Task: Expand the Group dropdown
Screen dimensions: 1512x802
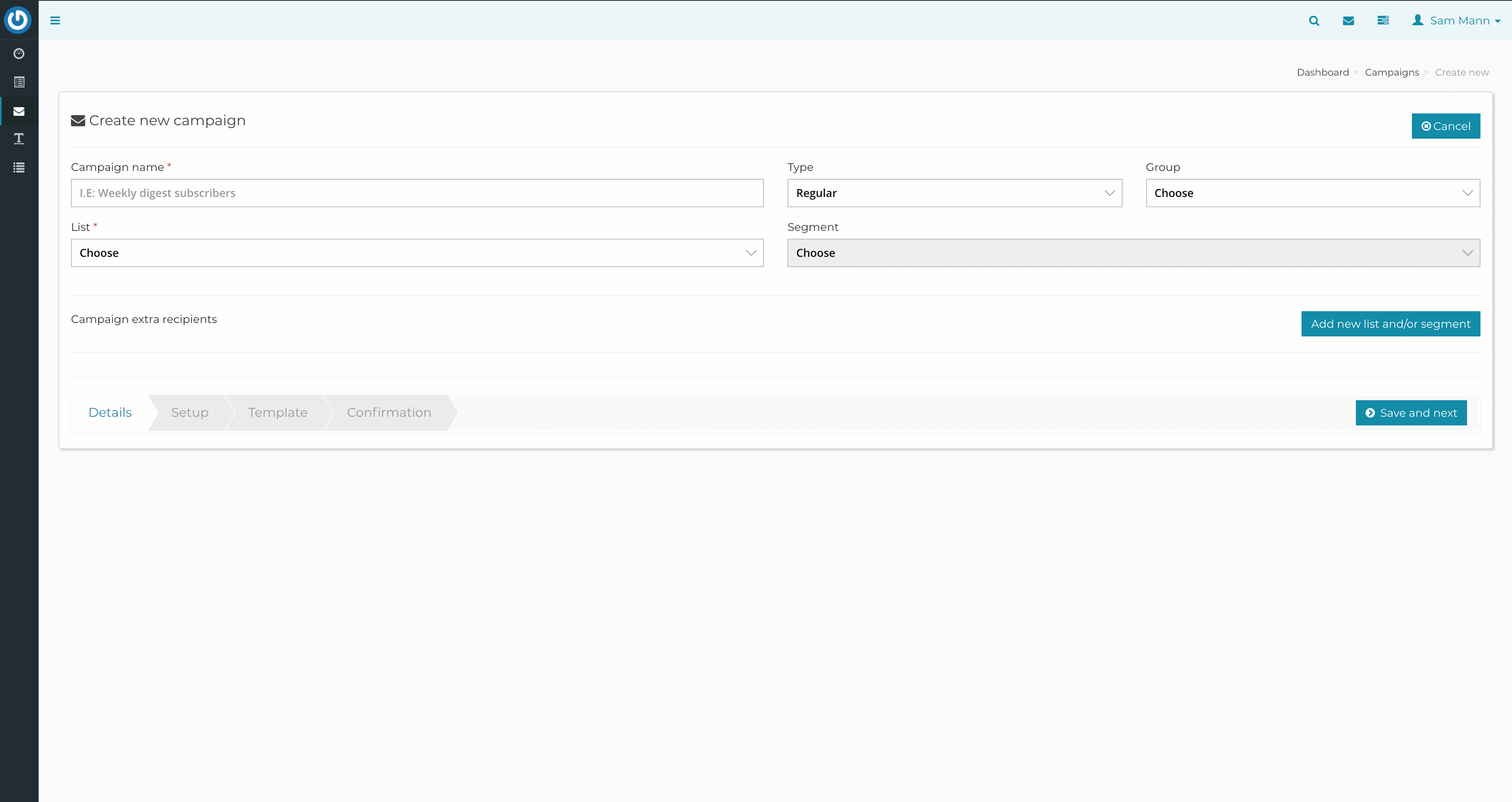Action: coord(1312,193)
